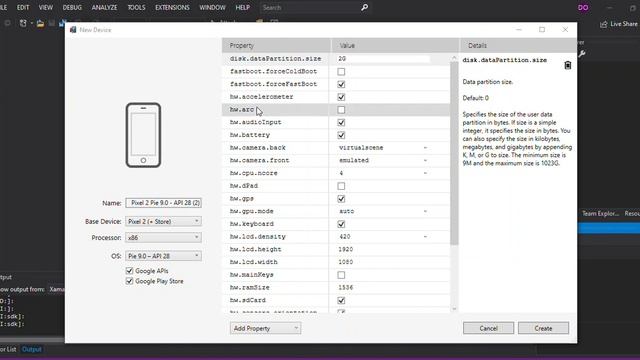Open the Processor dropdown showing x86
This screenshot has height=360, width=640.
pos(163,237)
